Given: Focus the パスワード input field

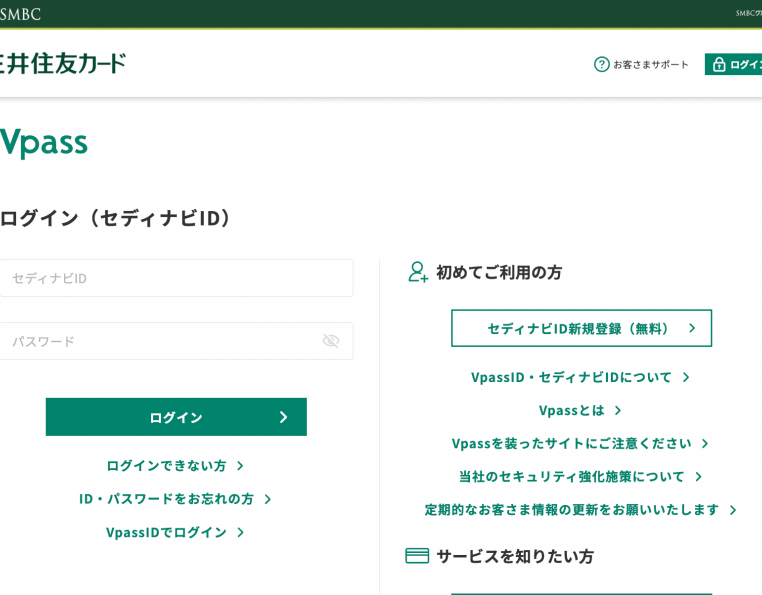Looking at the screenshot, I should [x=176, y=341].
